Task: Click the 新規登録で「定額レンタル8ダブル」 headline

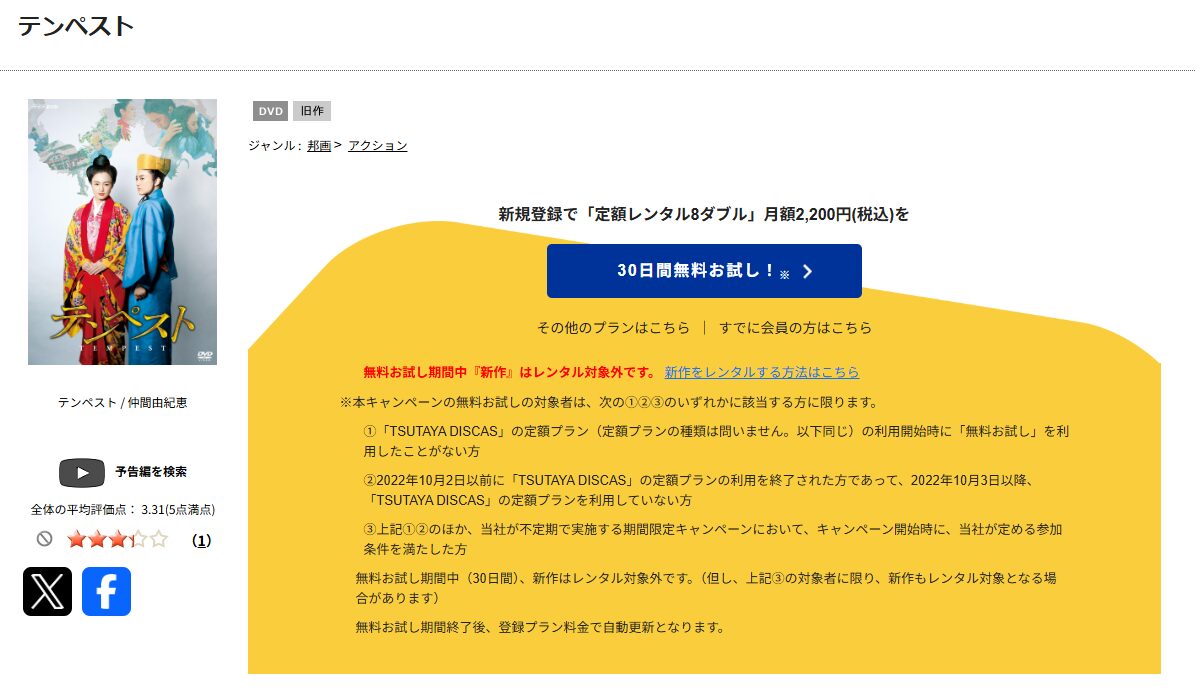Action: (x=704, y=214)
